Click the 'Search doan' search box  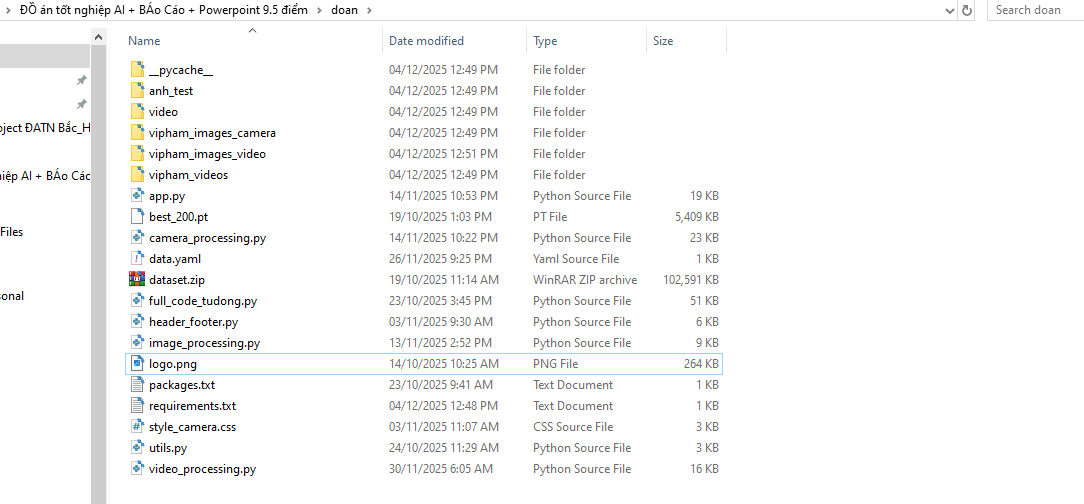coord(1036,10)
